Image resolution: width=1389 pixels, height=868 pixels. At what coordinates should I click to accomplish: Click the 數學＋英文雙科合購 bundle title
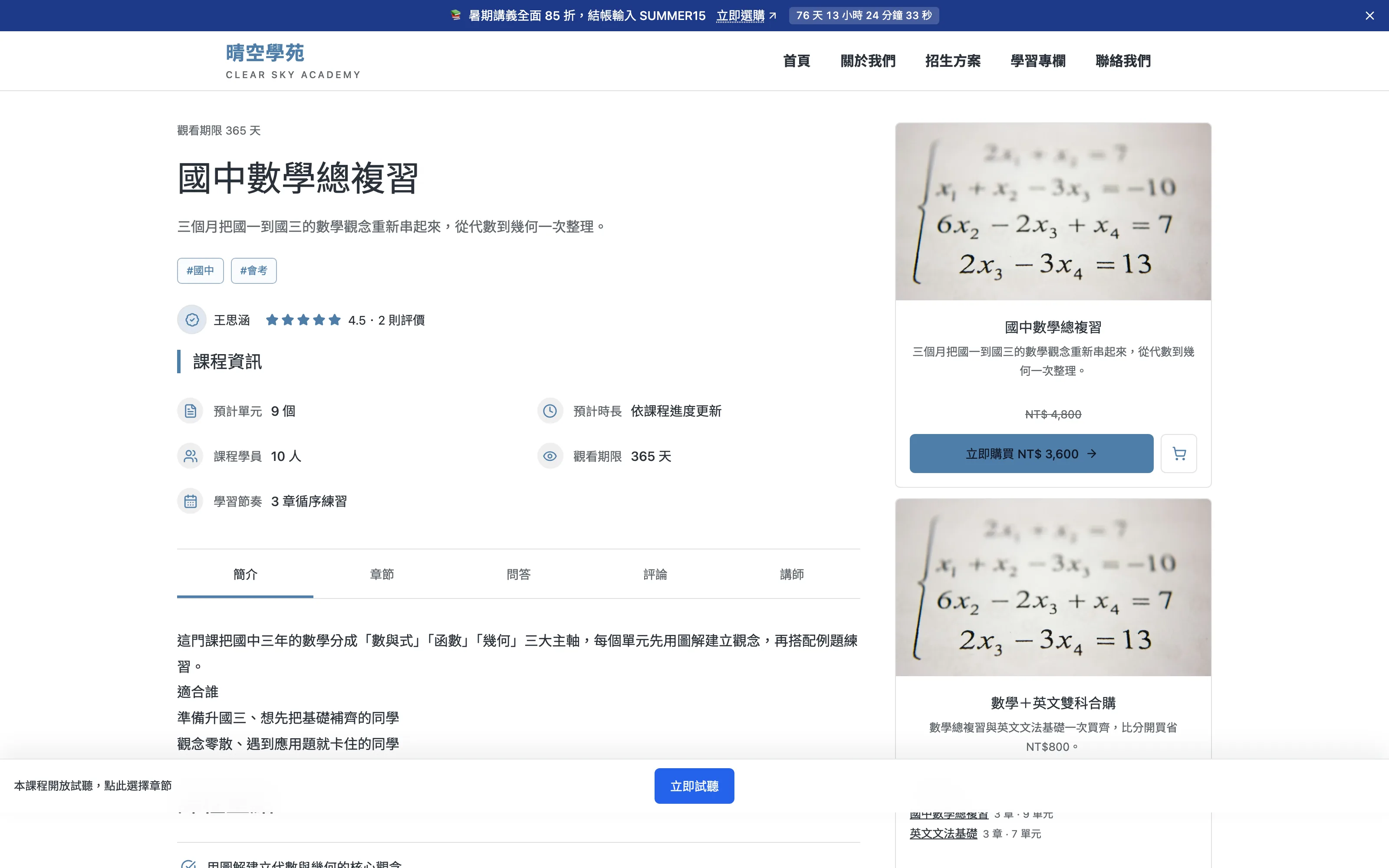[x=1053, y=703]
